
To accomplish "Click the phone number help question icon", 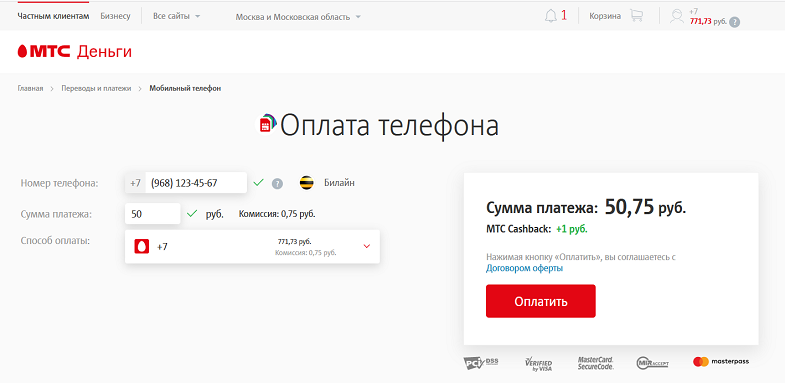I will pyautogui.click(x=277, y=184).
